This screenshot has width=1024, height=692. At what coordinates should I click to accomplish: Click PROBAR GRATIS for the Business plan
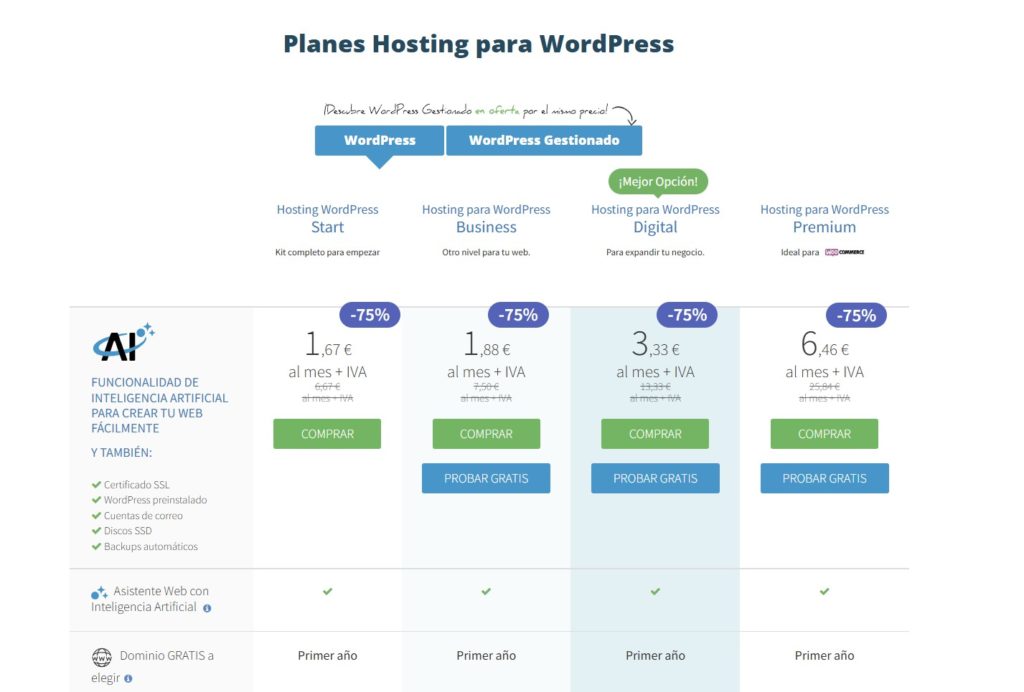coord(486,479)
